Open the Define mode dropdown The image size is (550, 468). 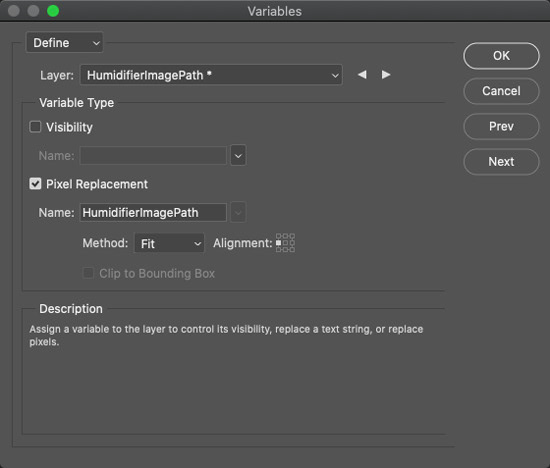(65, 42)
